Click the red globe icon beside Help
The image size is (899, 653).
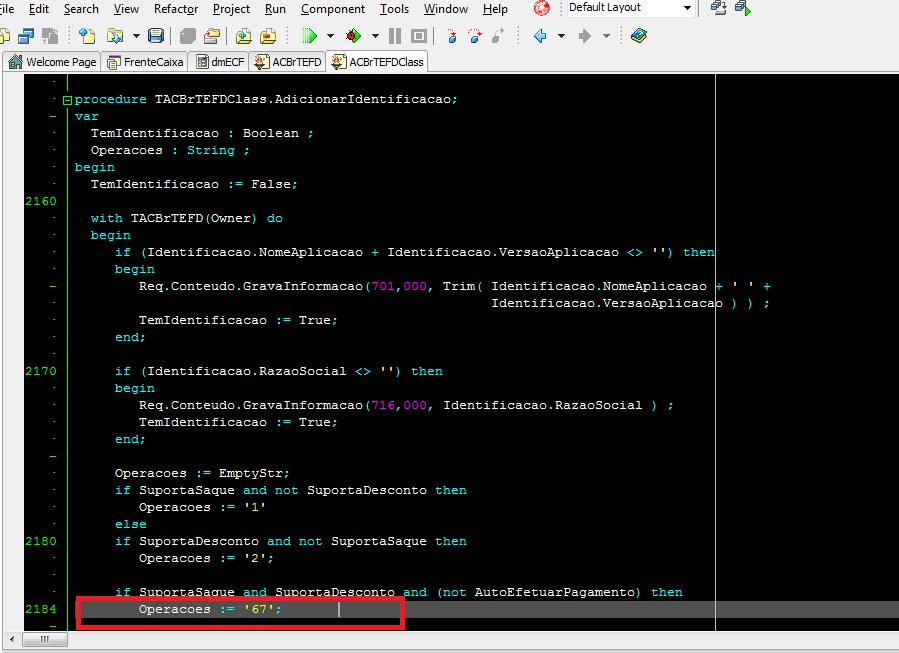pos(542,8)
